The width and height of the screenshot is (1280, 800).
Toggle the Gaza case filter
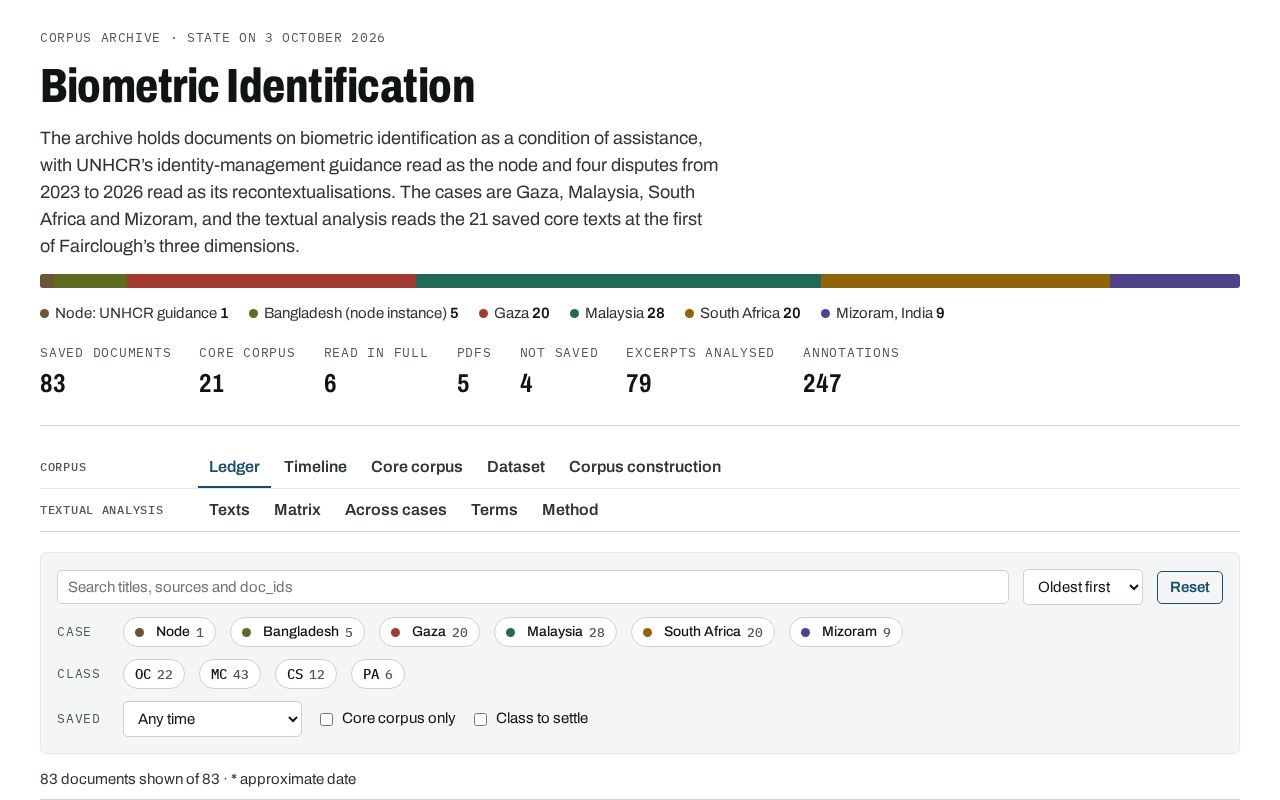point(429,632)
